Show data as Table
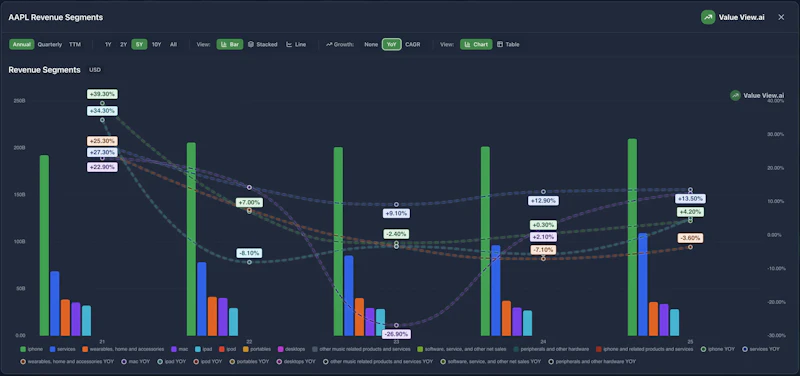800x376 pixels. 508,44
